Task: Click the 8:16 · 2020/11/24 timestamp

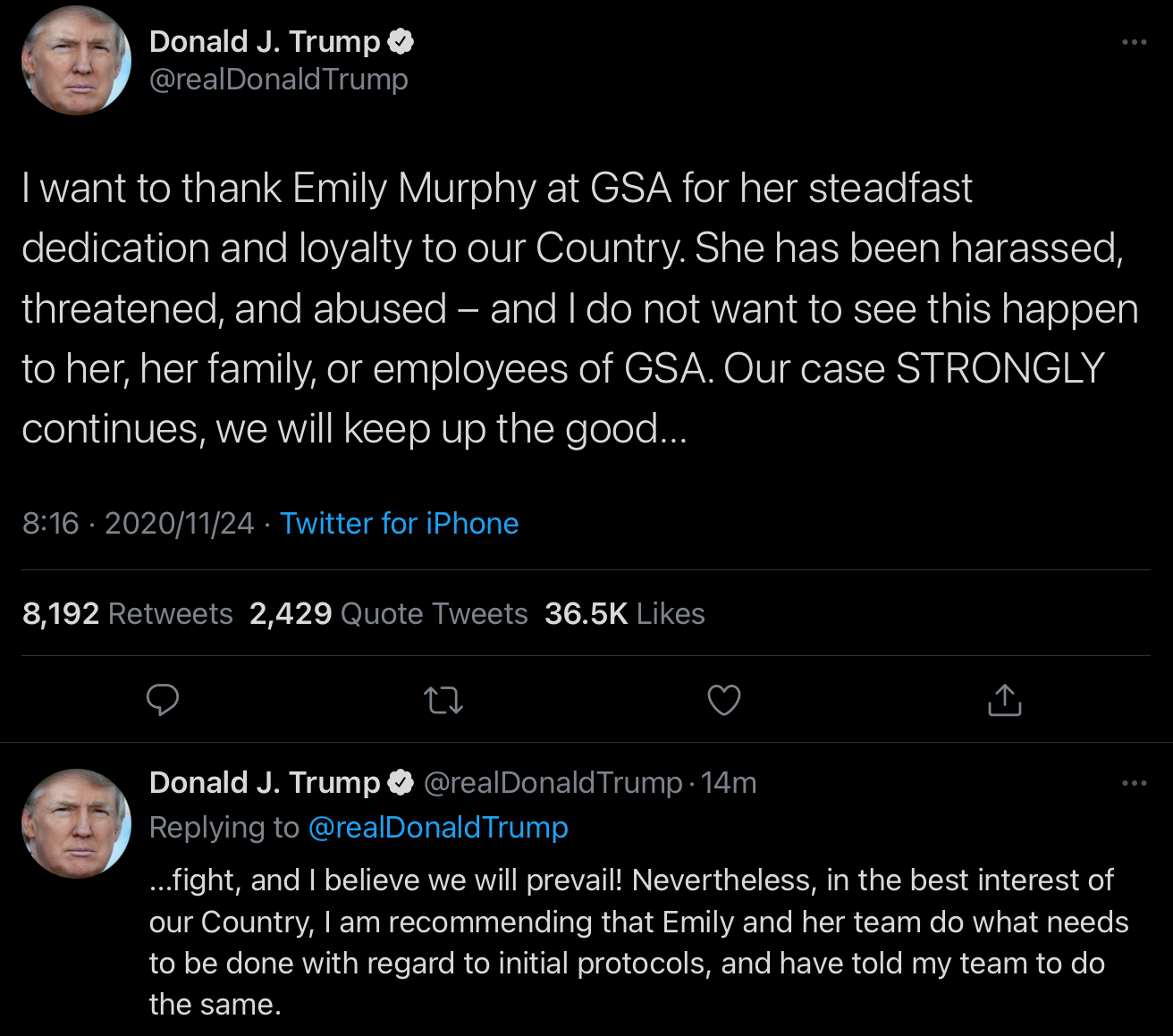Action: point(138,523)
